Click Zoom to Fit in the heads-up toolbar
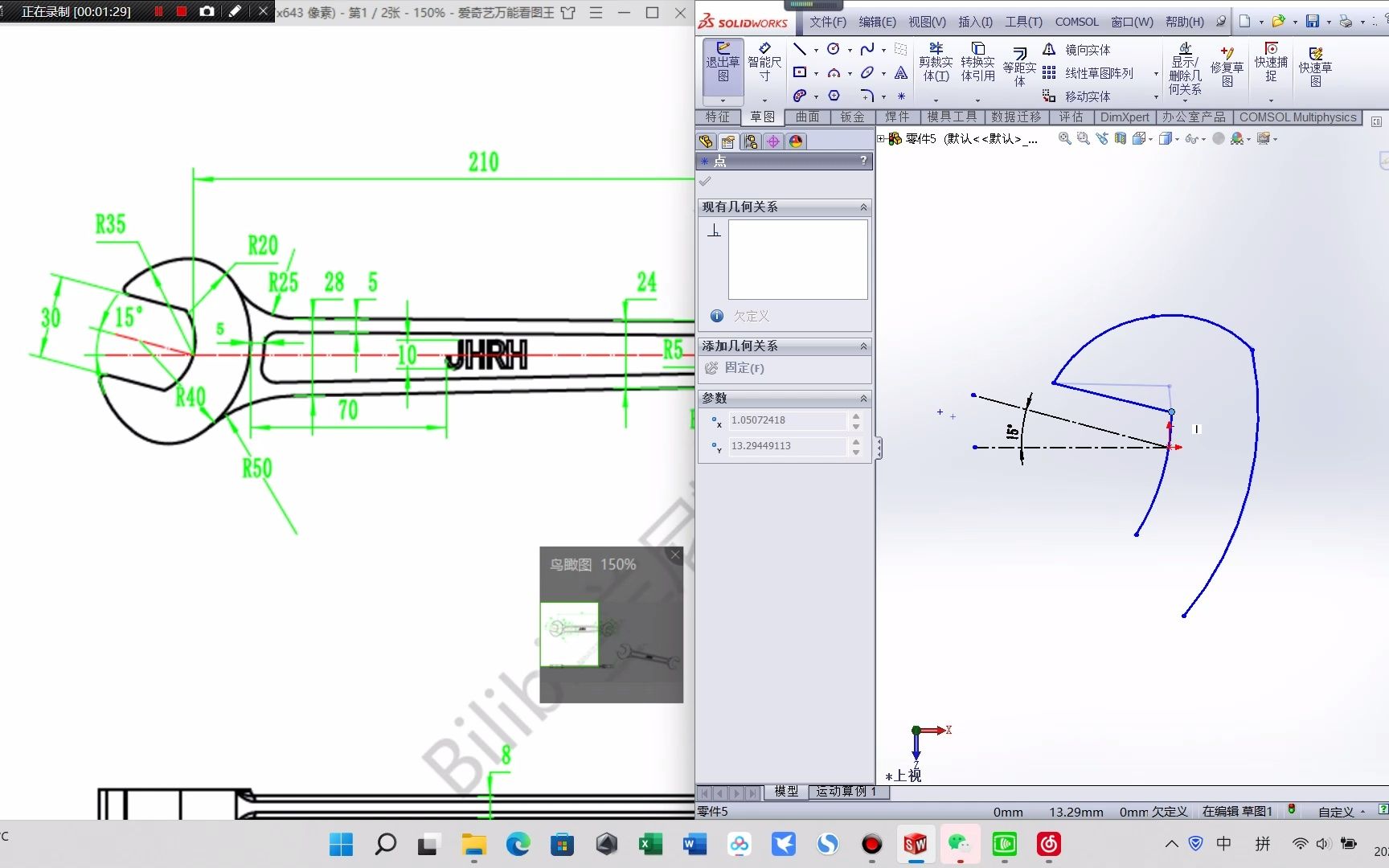This screenshot has height=868, width=1389. [x=1064, y=138]
